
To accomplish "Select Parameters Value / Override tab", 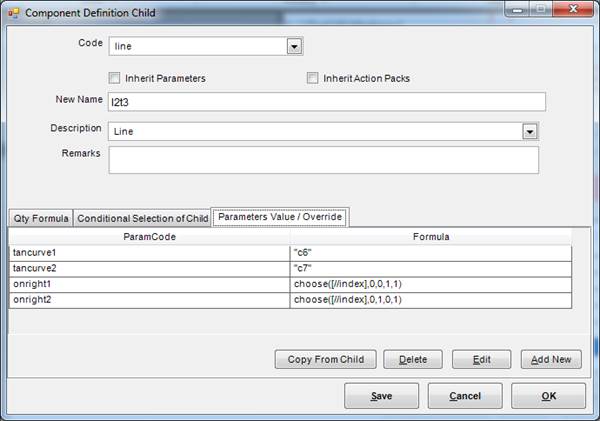I will click(279, 217).
